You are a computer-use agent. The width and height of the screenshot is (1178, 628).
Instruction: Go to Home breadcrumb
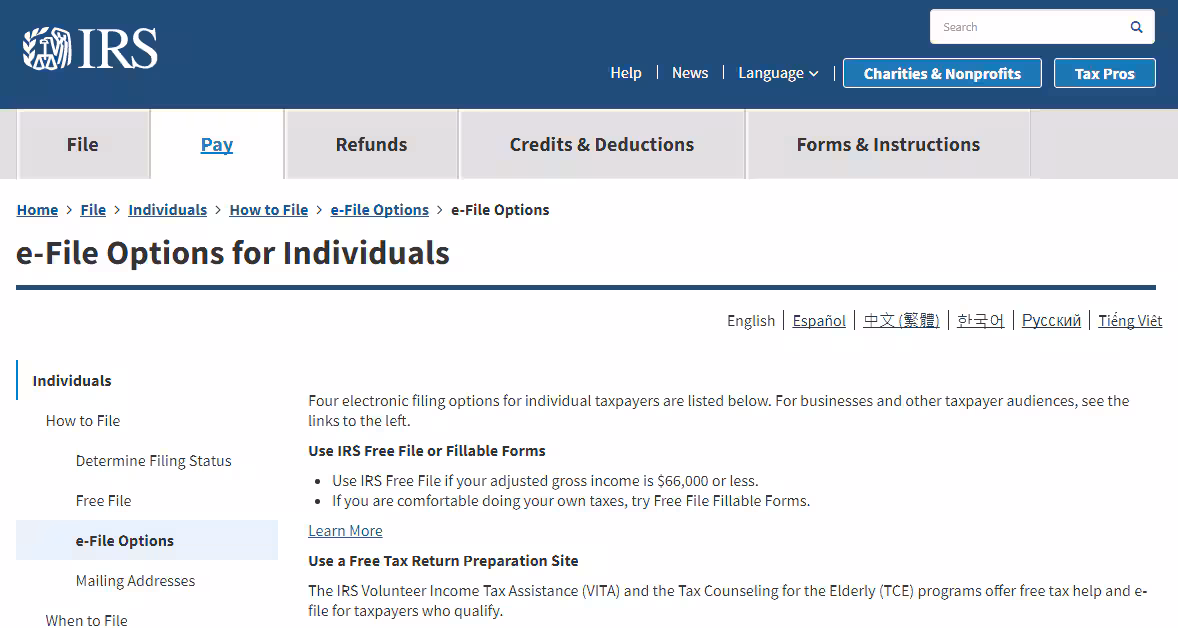tap(38, 210)
